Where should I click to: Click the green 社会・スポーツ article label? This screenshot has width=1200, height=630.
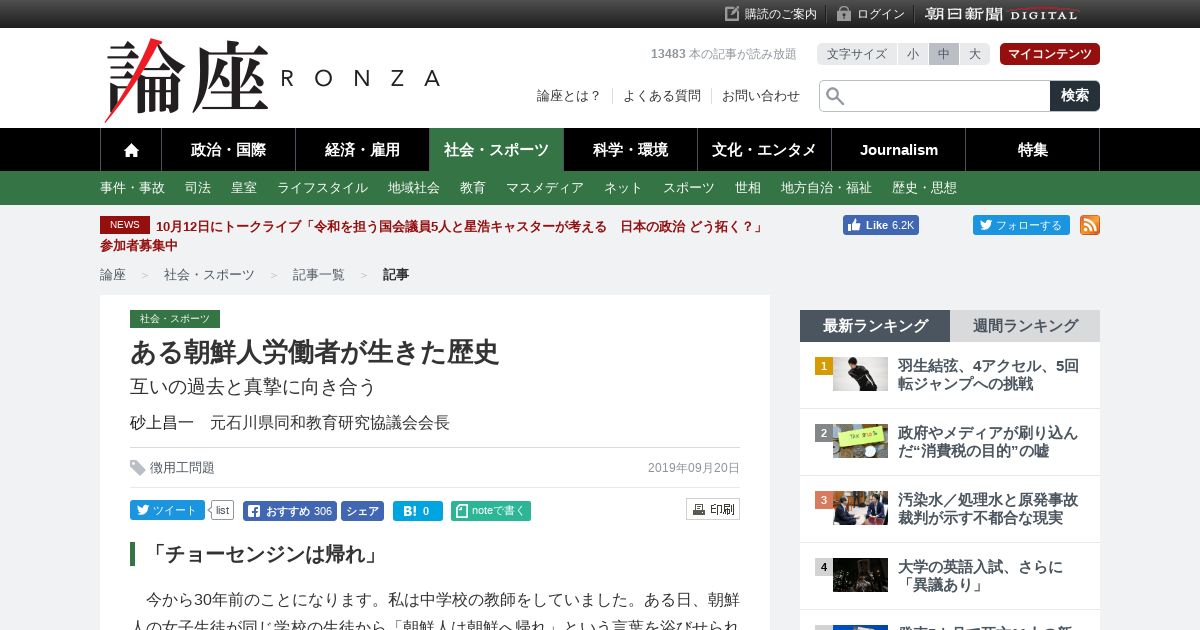tap(175, 319)
